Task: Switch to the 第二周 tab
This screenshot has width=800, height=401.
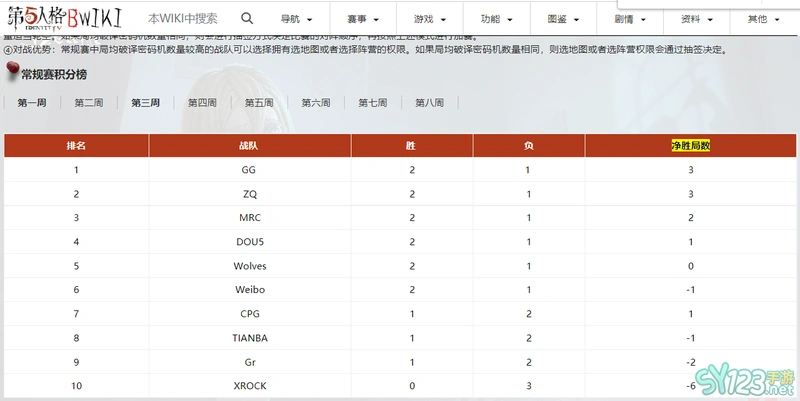Action: tap(89, 103)
